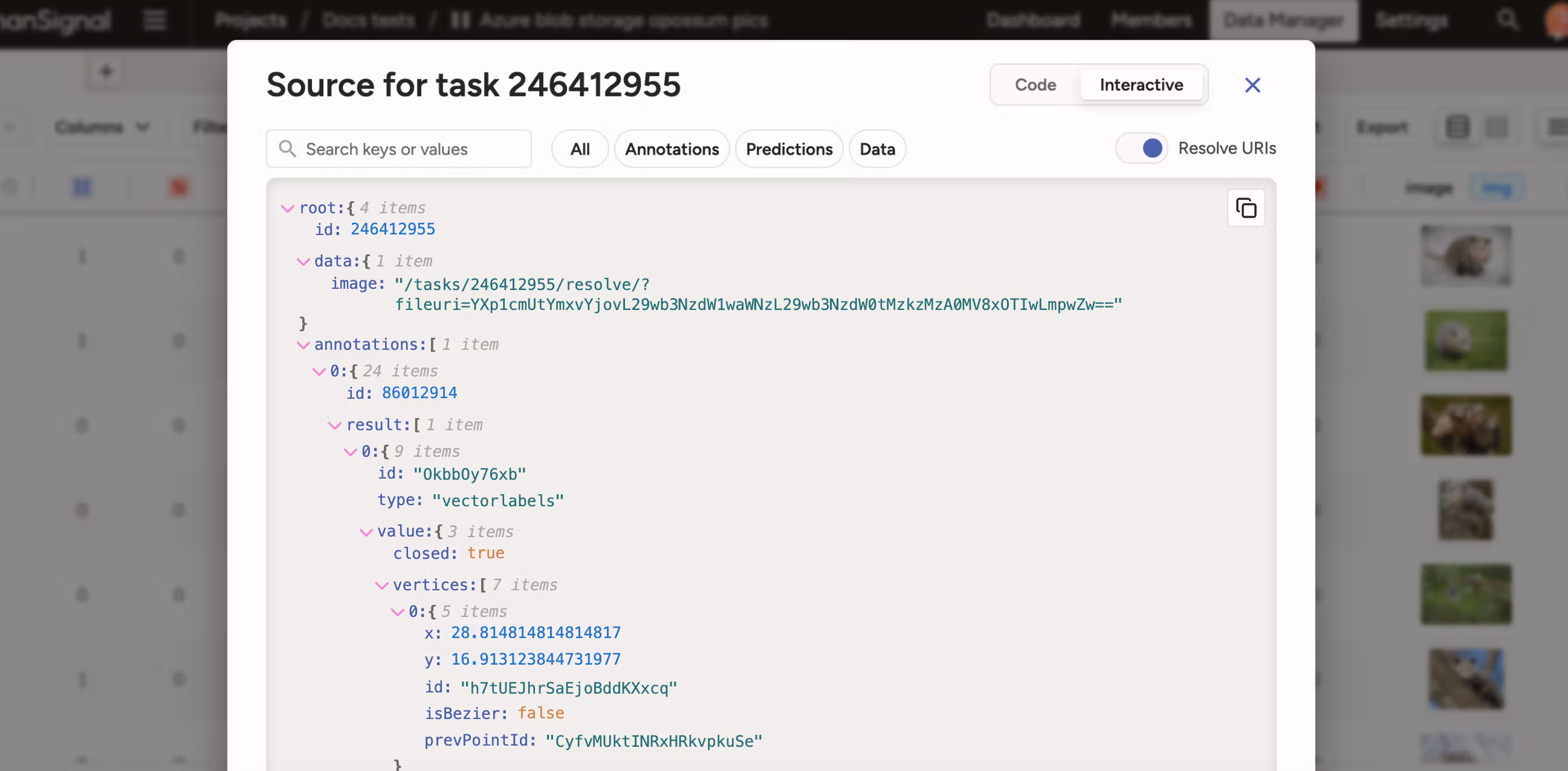Viewport: 1568px width, 771px height.
Task: Open the first opossum thumbnail on the right
Action: coord(1466,256)
